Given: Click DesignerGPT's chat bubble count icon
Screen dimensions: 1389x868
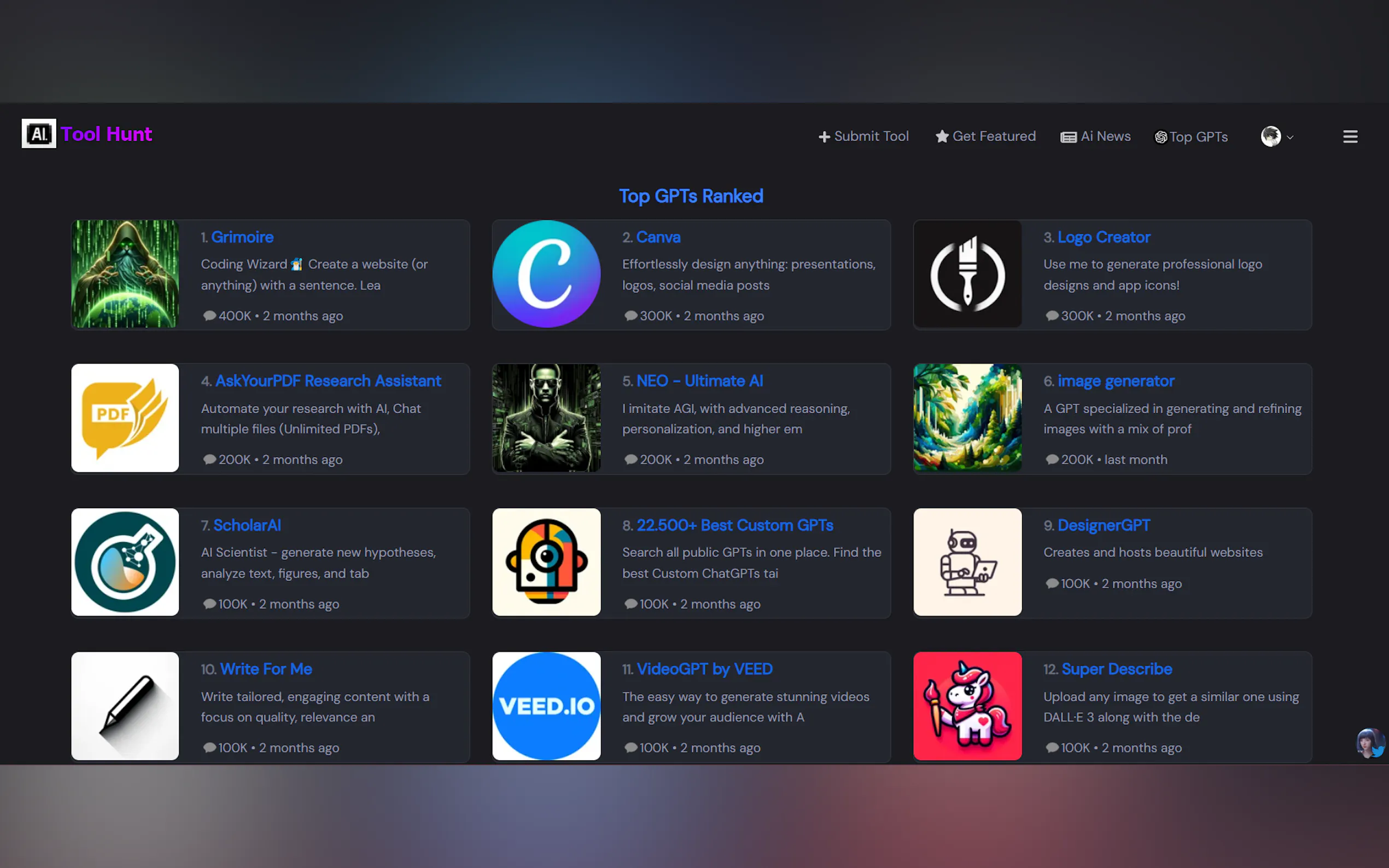Looking at the screenshot, I should click(1052, 583).
